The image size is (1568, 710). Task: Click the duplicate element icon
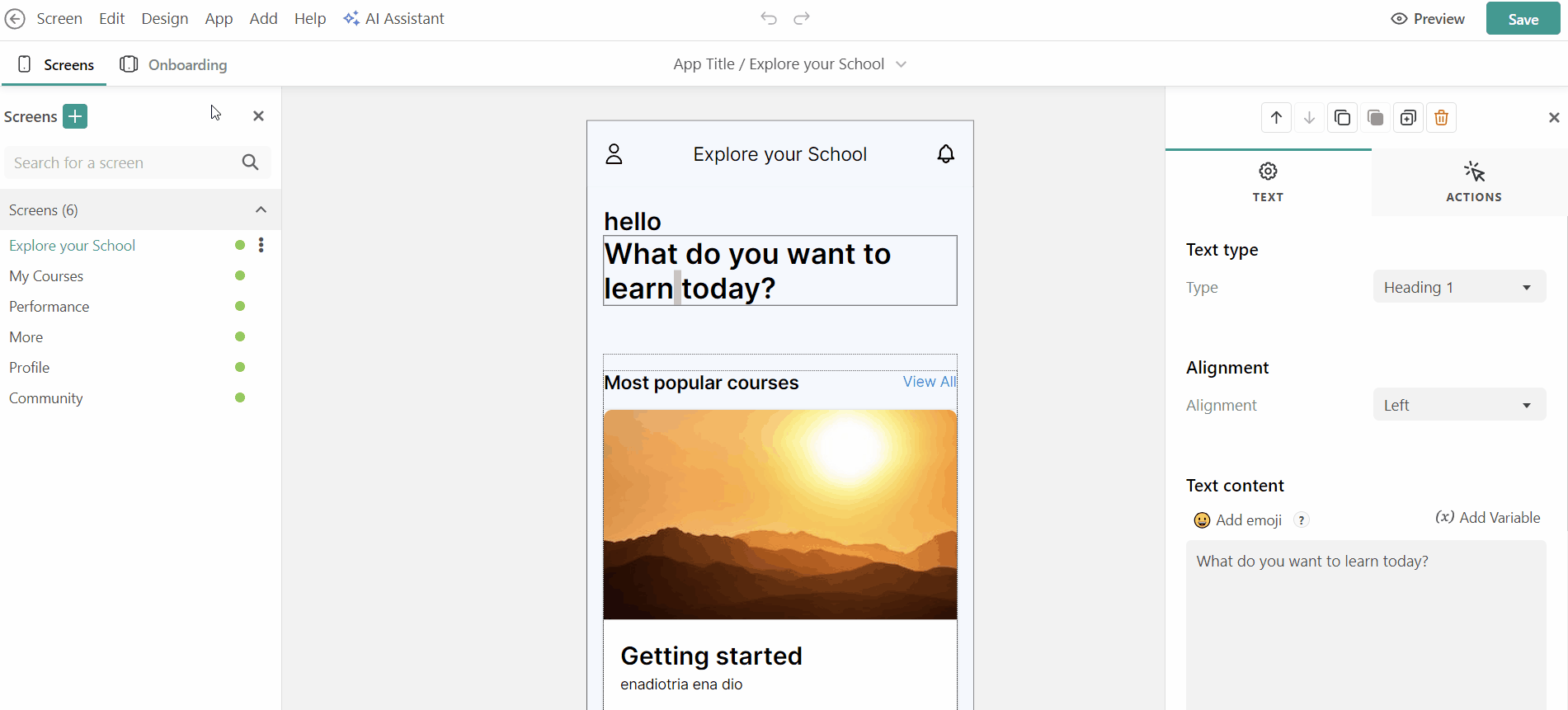[1408, 118]
